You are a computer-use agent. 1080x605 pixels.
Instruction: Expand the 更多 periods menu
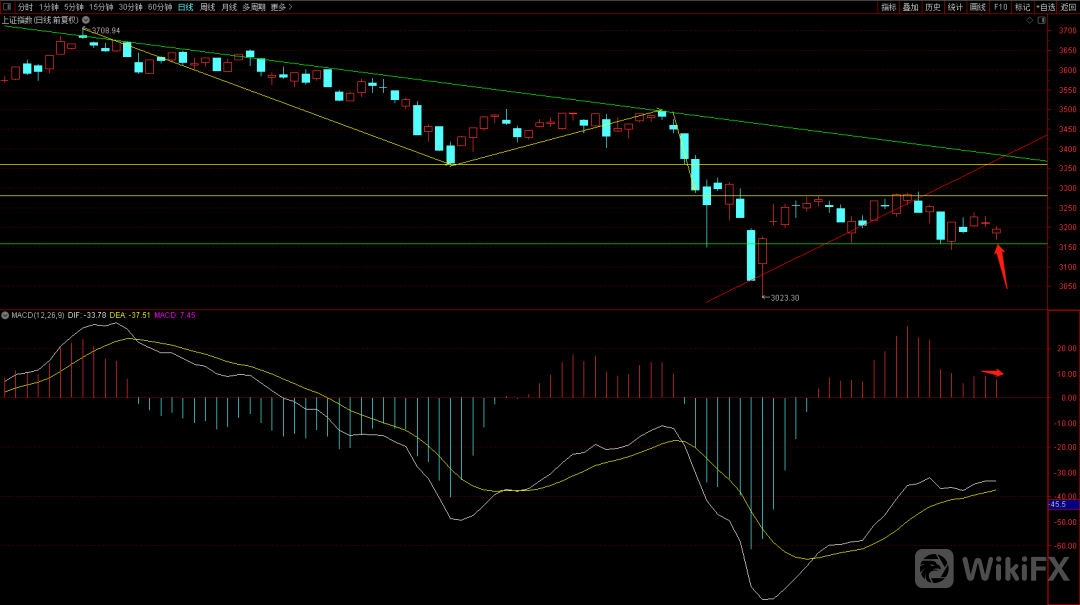(x=278, y=7)
